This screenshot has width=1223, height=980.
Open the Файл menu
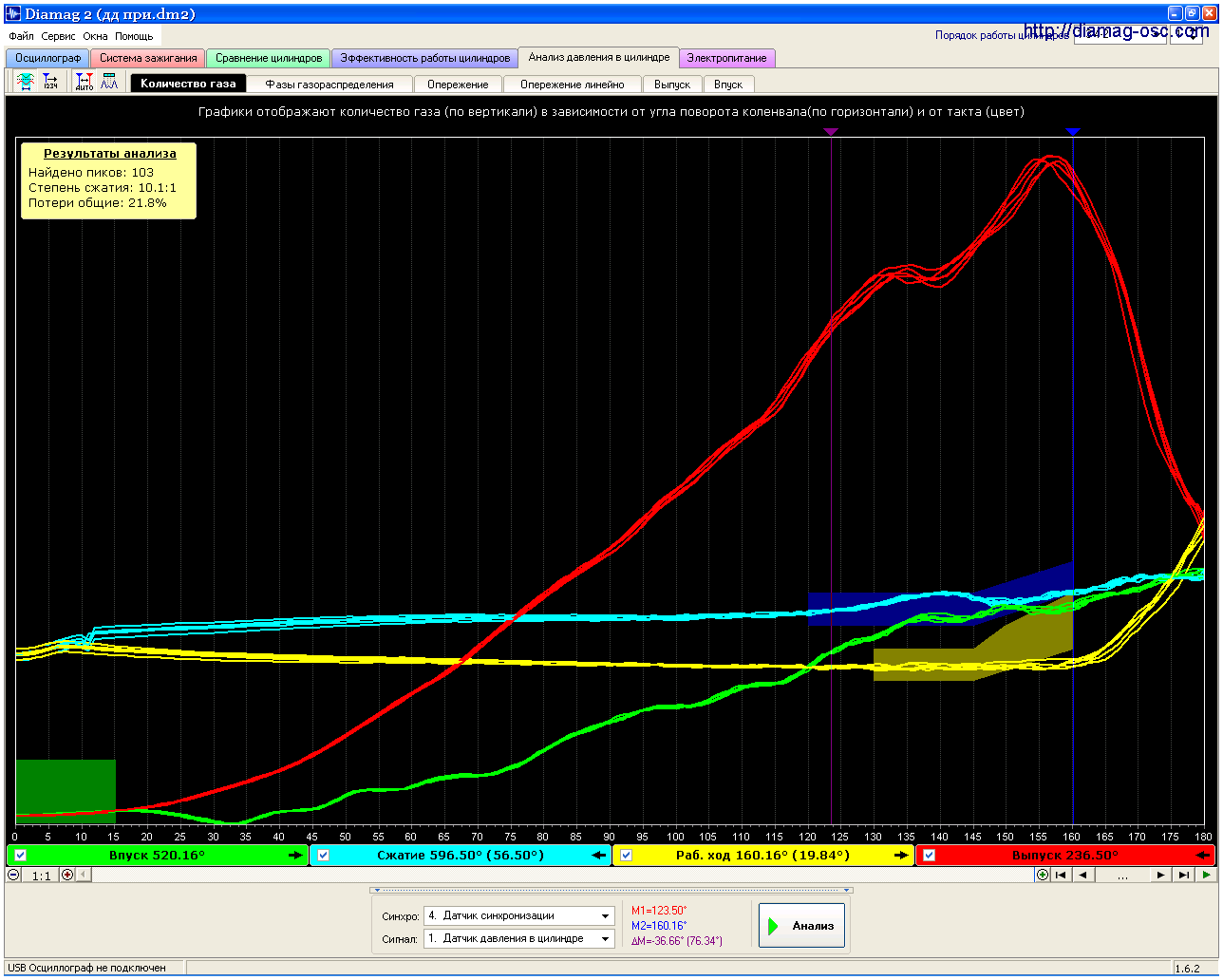coord(21,36)
